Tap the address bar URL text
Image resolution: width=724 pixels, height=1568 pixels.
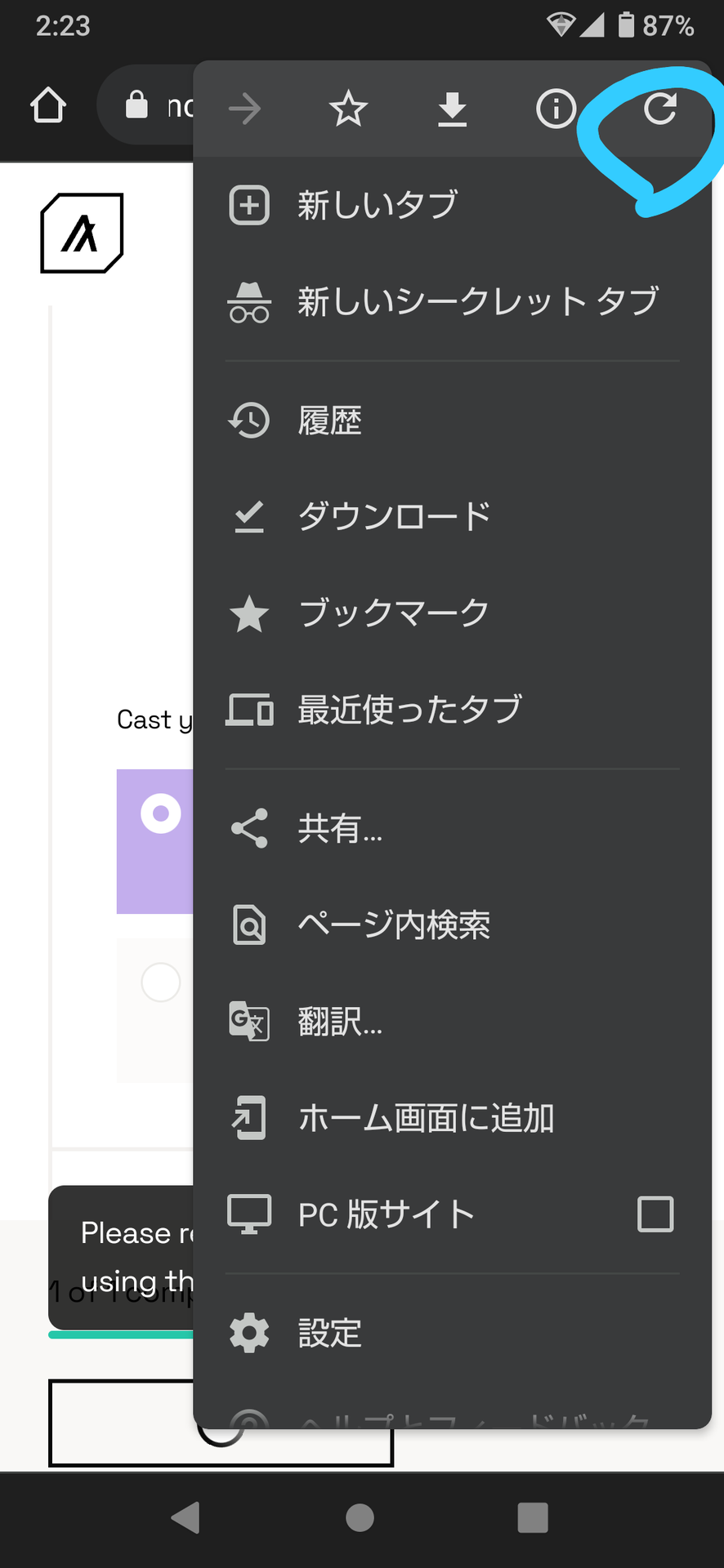[180, 106]
